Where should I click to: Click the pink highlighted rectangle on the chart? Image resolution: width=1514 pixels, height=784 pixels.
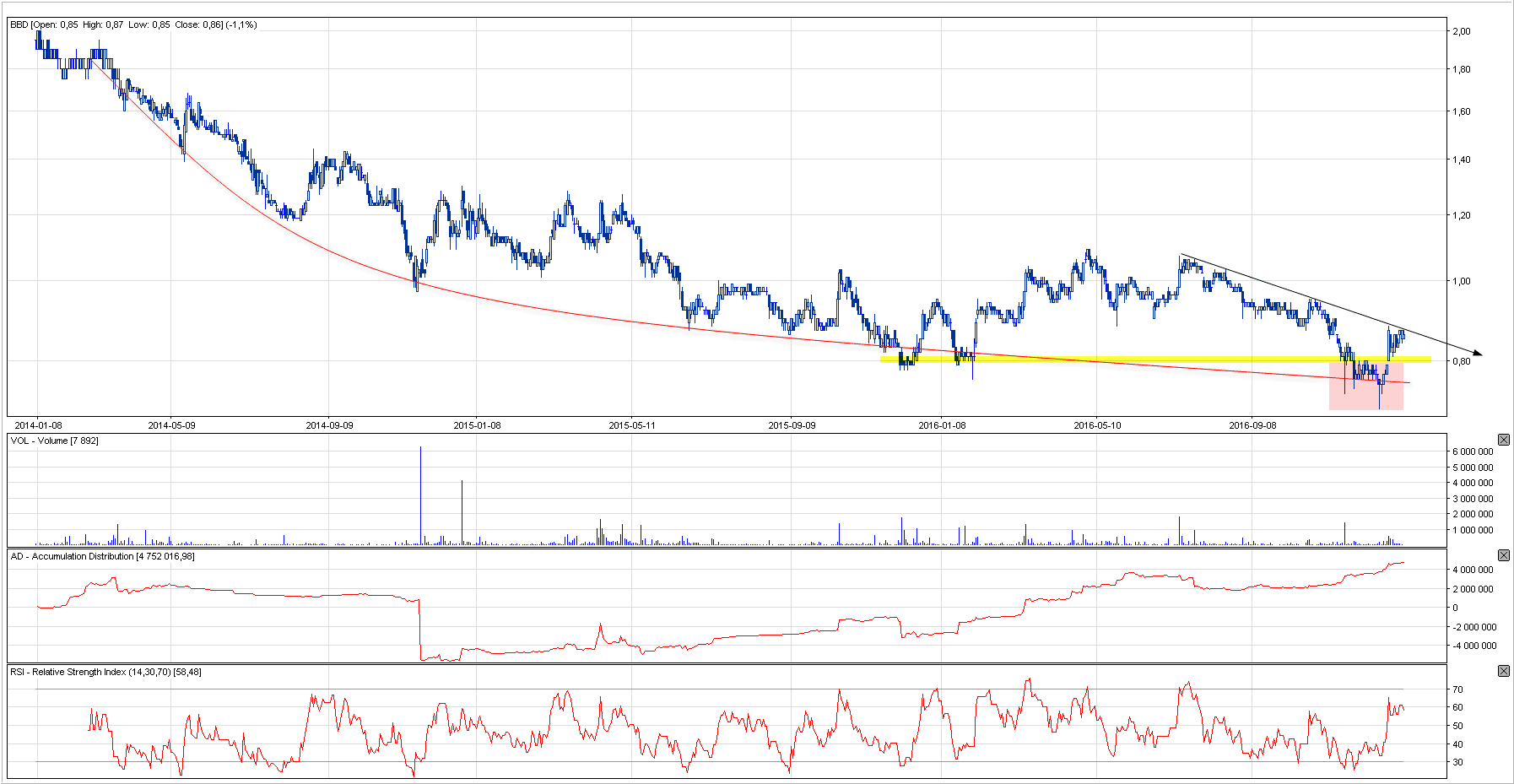(1365, 397)
